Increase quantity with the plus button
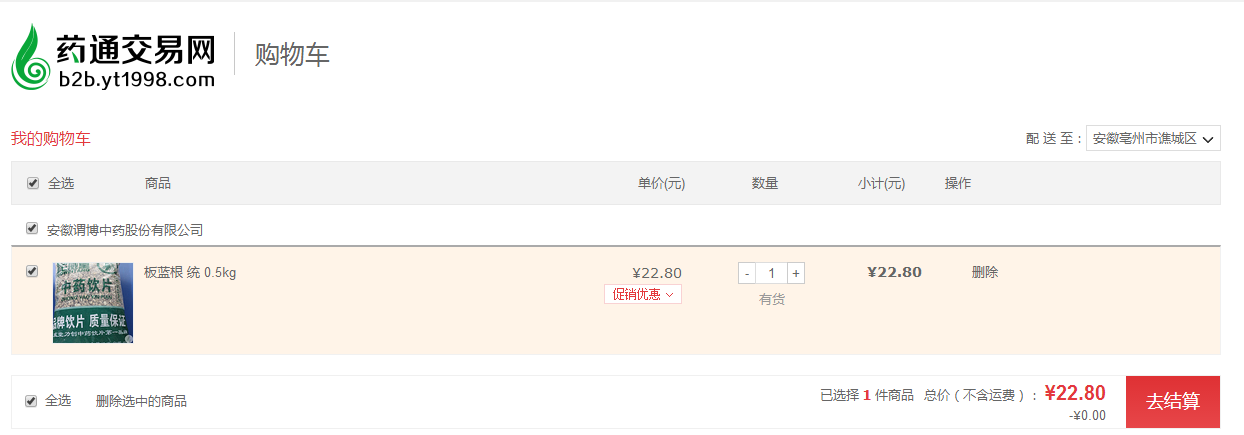This screenshot has height=435, width=1244. tap(795, 273)
